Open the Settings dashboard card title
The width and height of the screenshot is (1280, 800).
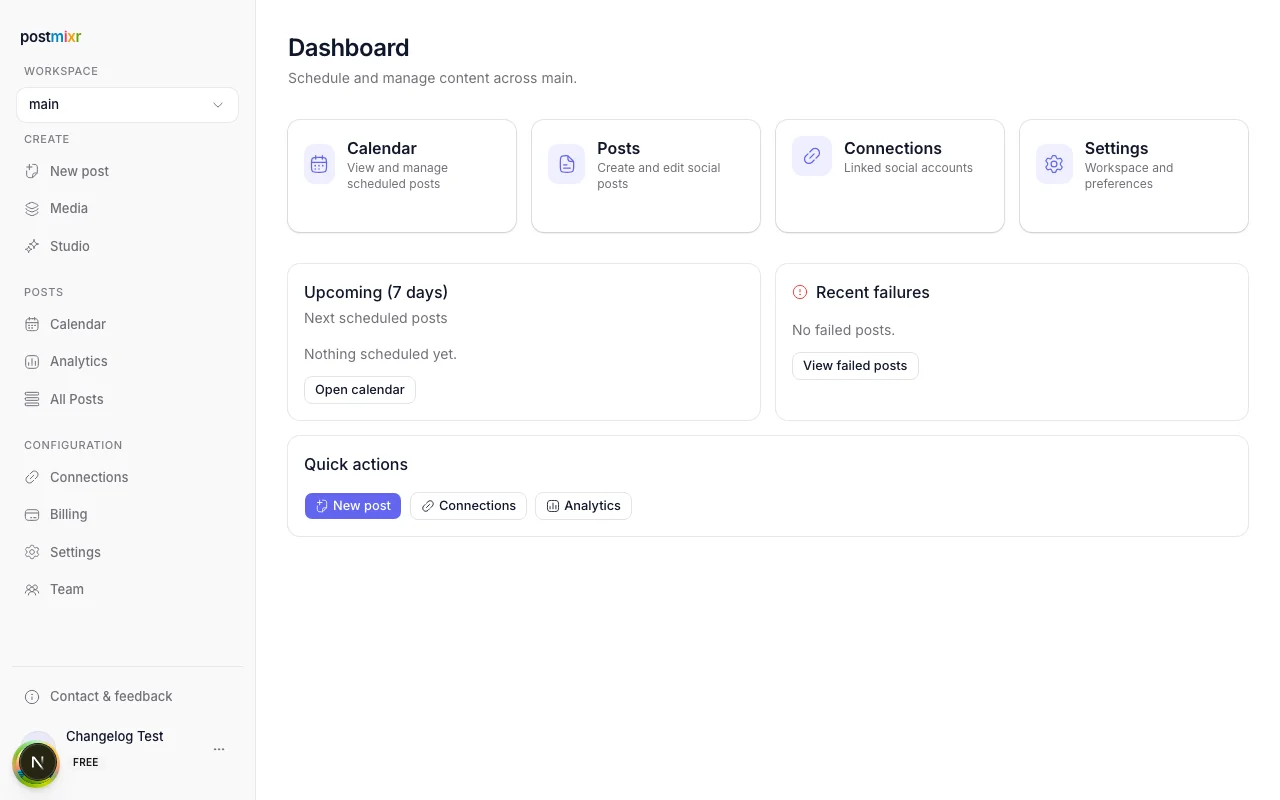[x=1117, y=148]
